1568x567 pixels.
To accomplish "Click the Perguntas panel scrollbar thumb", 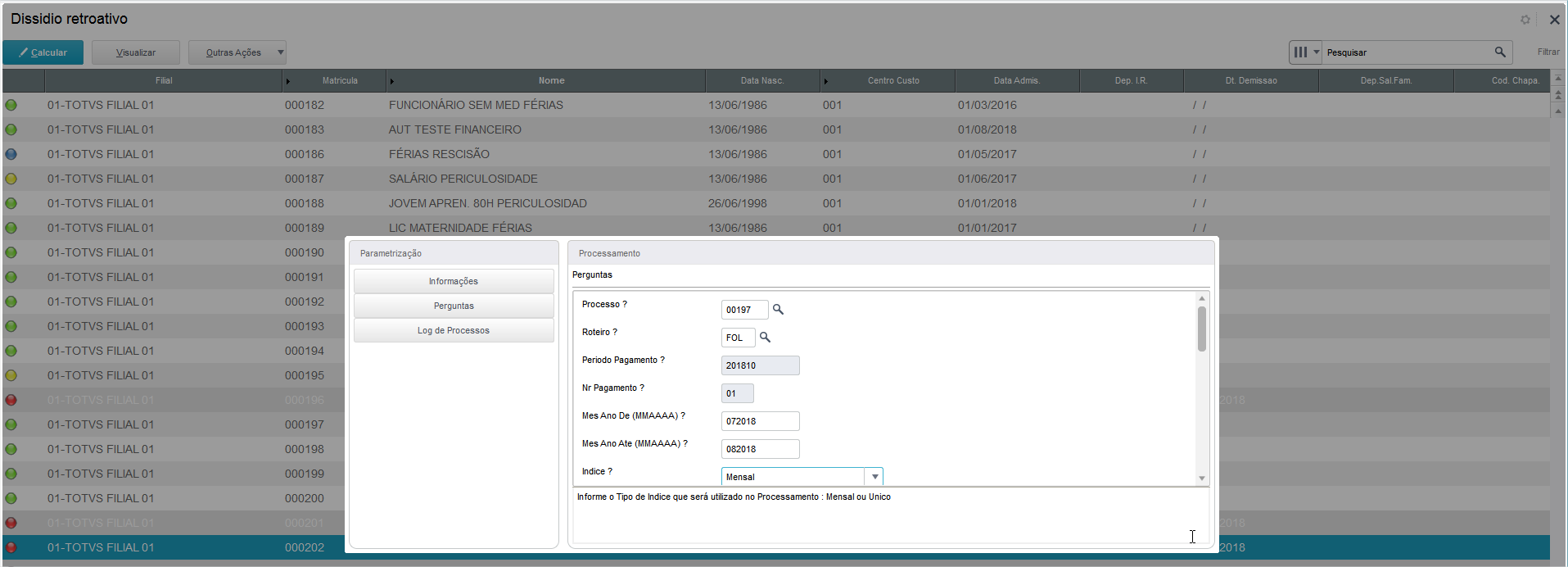I will 1202,329.
